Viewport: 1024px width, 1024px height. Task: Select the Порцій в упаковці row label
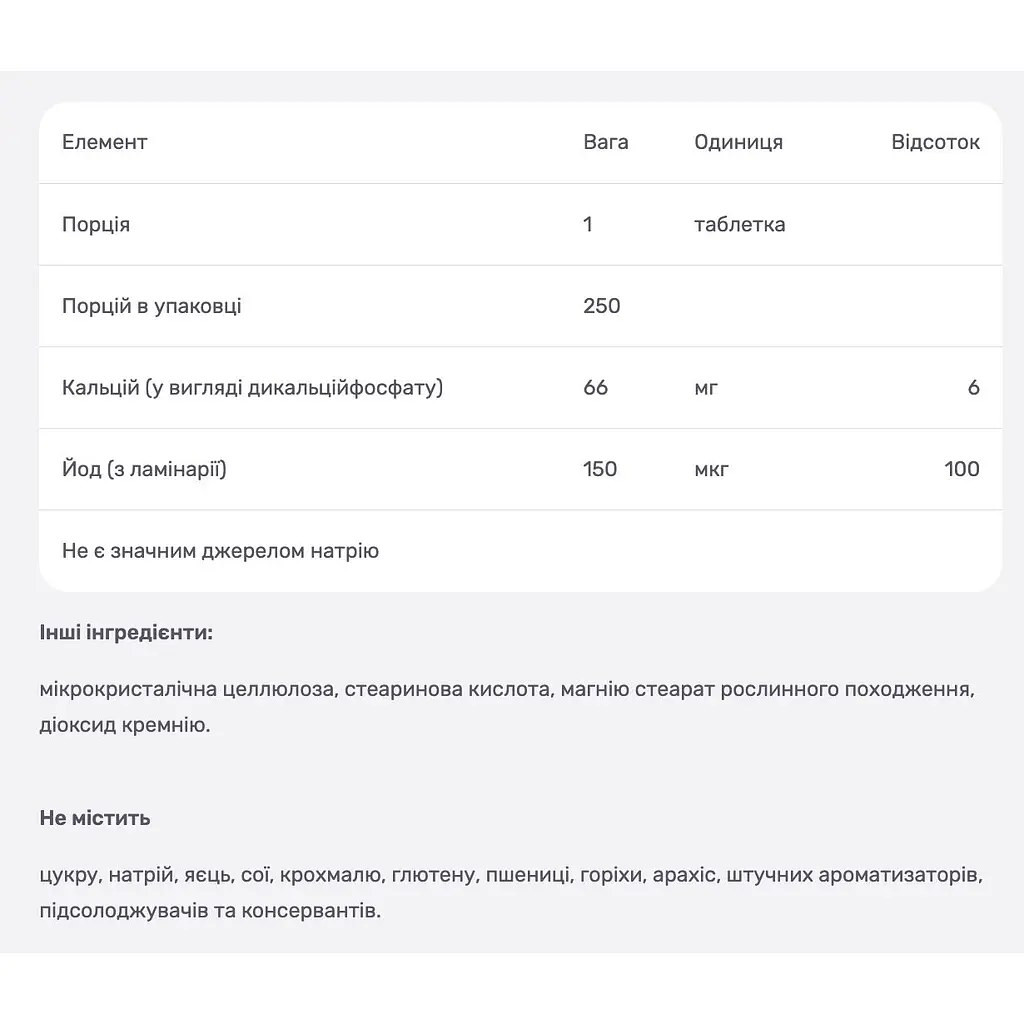click(152, 306)
